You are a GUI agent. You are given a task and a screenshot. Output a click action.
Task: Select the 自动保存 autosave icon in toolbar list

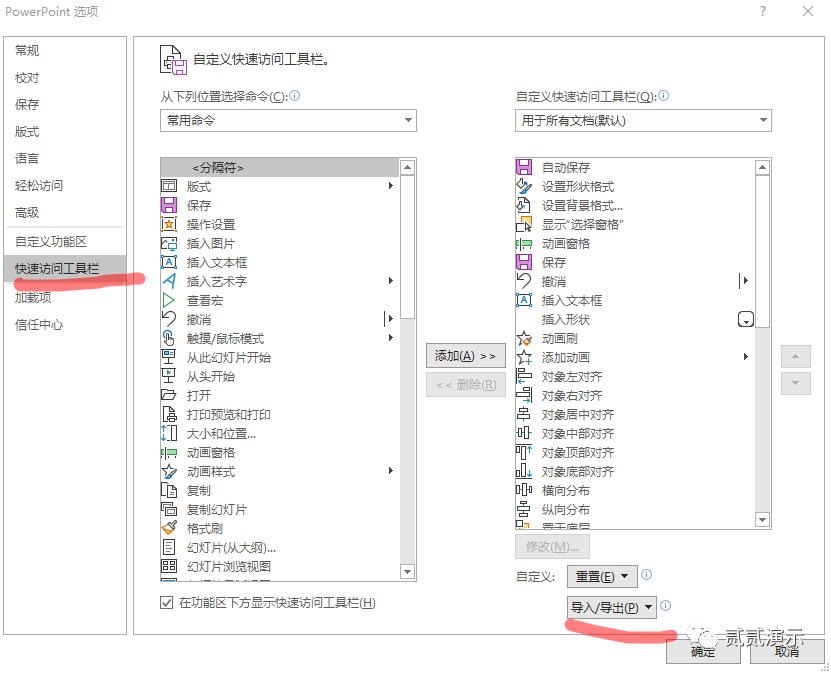pos(524,167)
